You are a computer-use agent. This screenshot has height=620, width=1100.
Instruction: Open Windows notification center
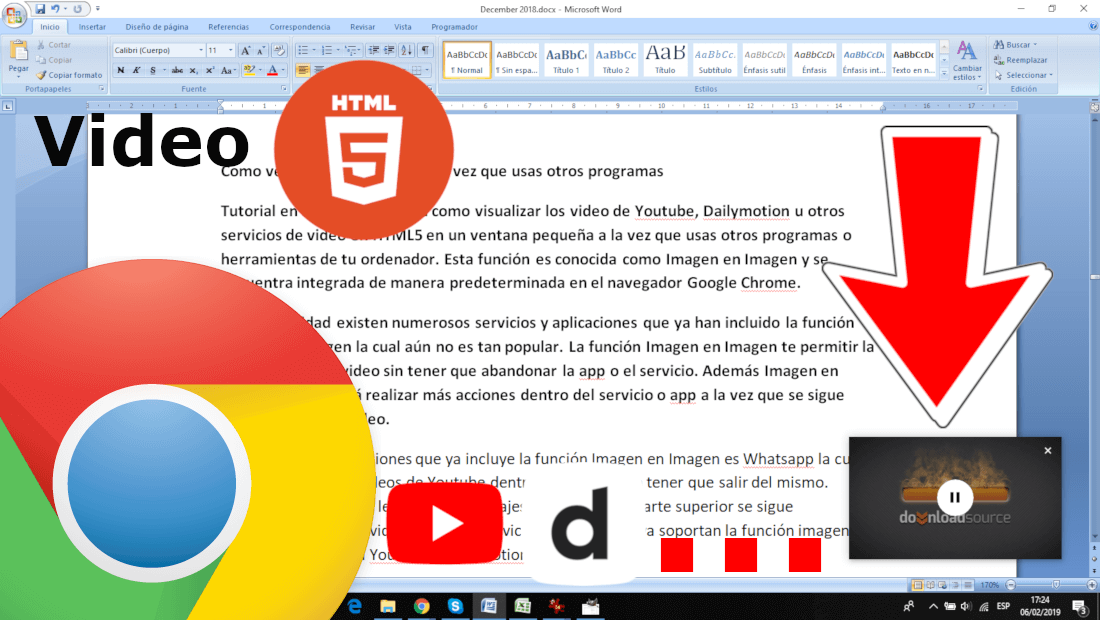click(x=1080, y=606)
